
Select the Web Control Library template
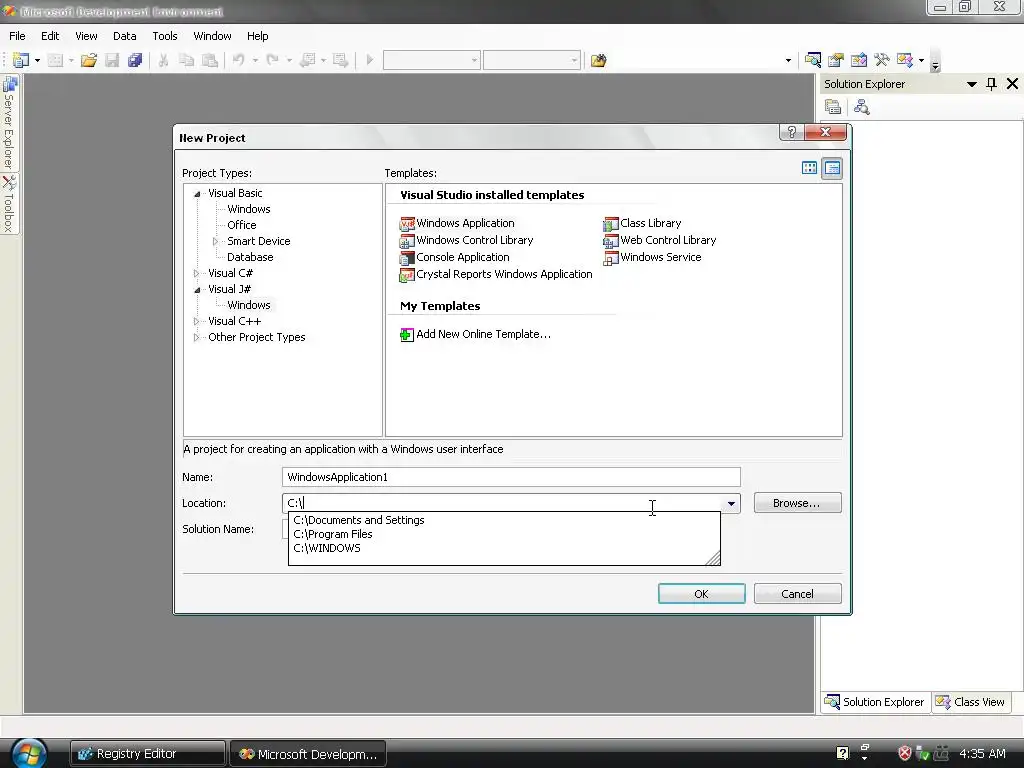coord(660,240)
